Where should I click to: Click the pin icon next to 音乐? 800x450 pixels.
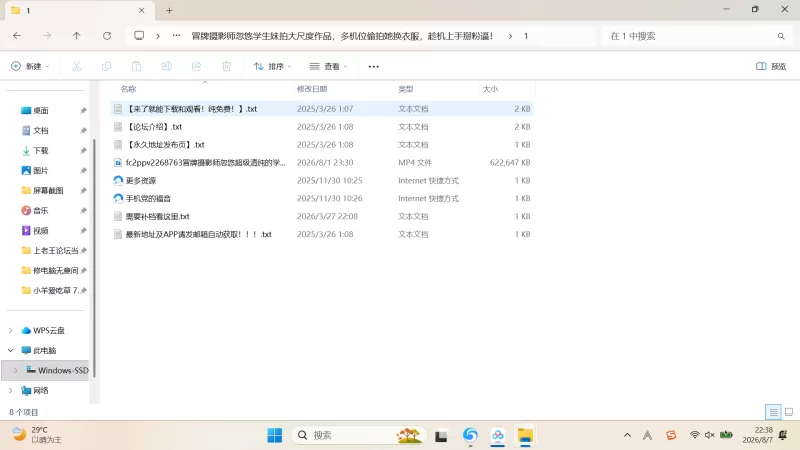click(x=83, y=211)
